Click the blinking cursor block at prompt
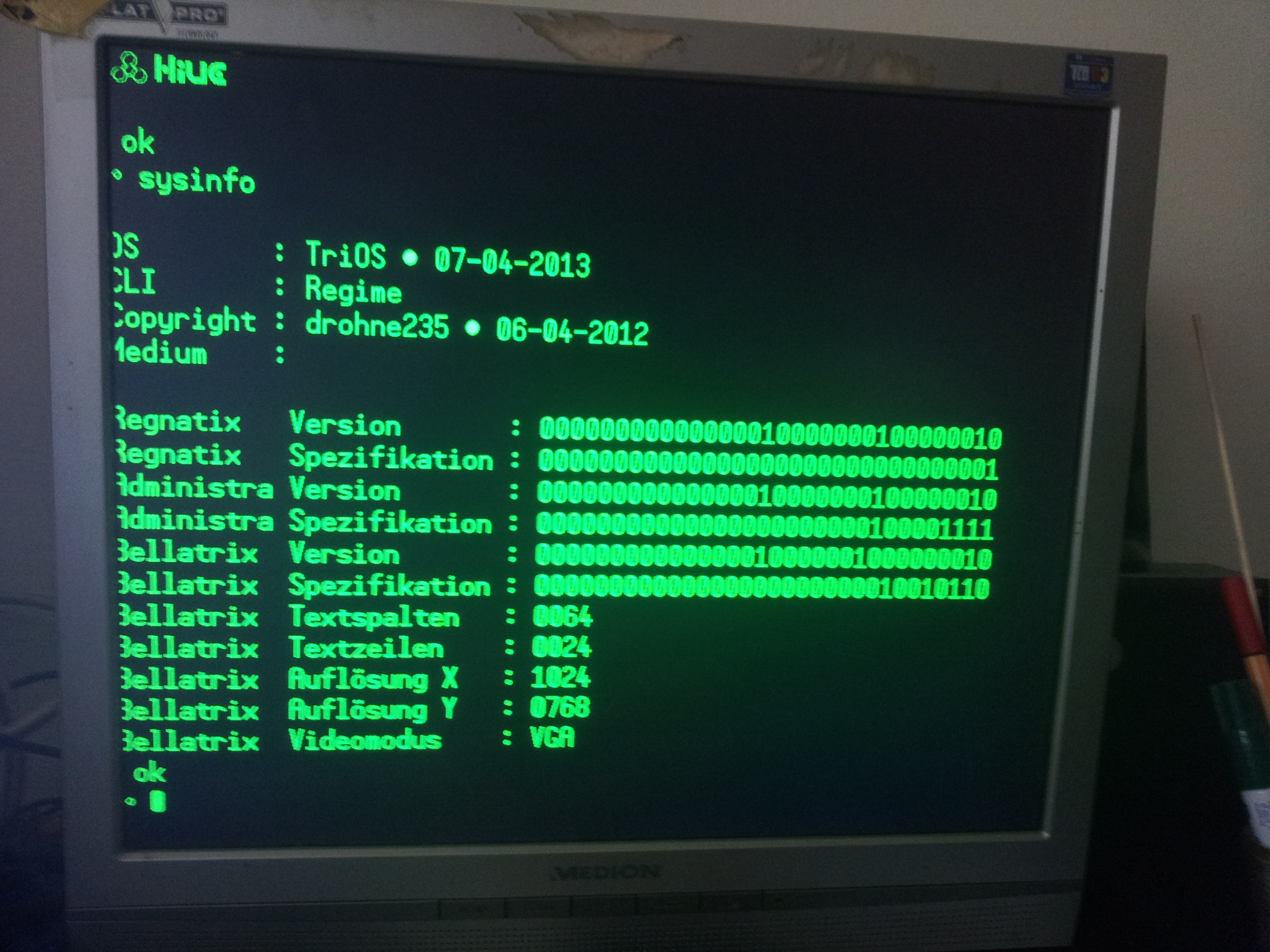 click(x=158, y=801)
